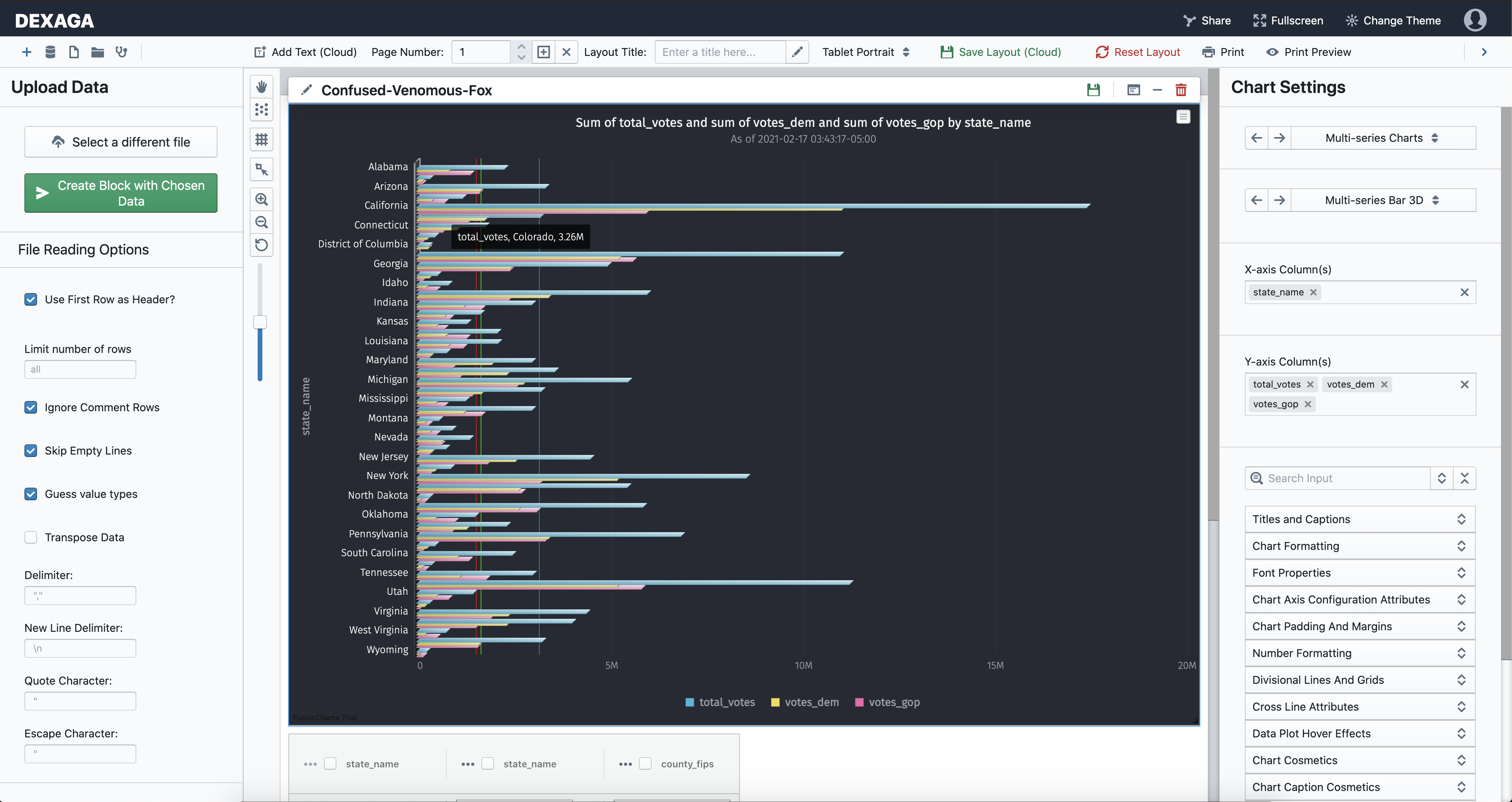Click the zoom in magnifier icon
Image resolution: width=1512 pixels, height=802 pixels.
pyautogui.click(x=261, y=199)
